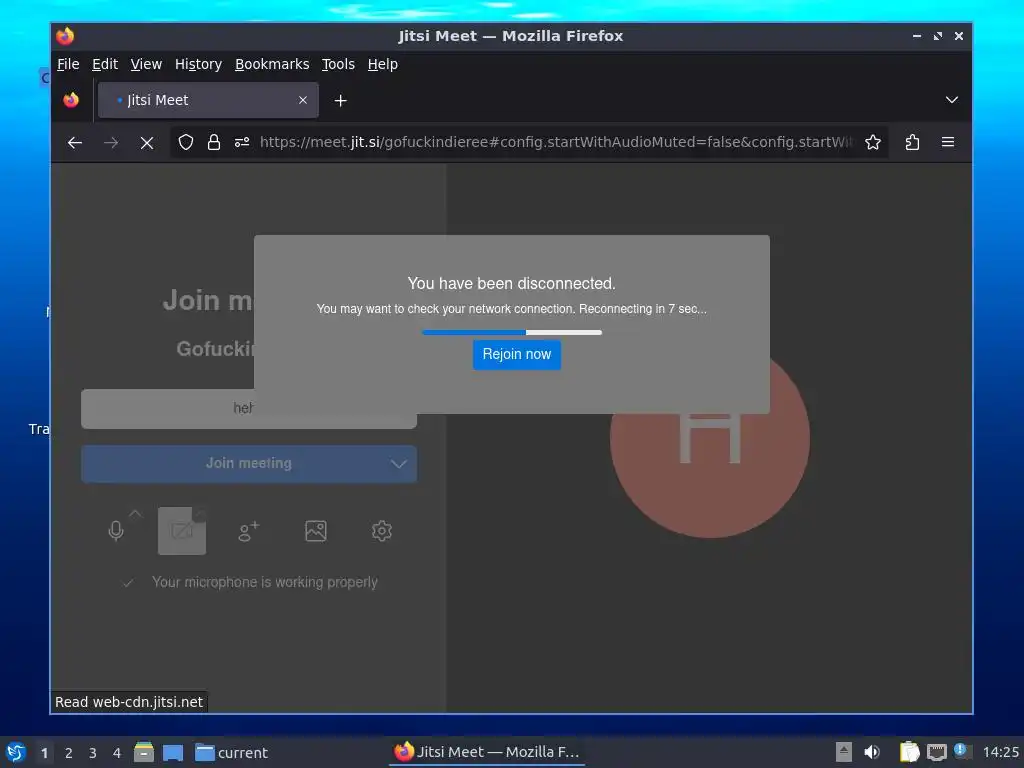The image size is (1024, 768).
Task: Click the reconnecting progress bar
Action: (x=512, y=332)
